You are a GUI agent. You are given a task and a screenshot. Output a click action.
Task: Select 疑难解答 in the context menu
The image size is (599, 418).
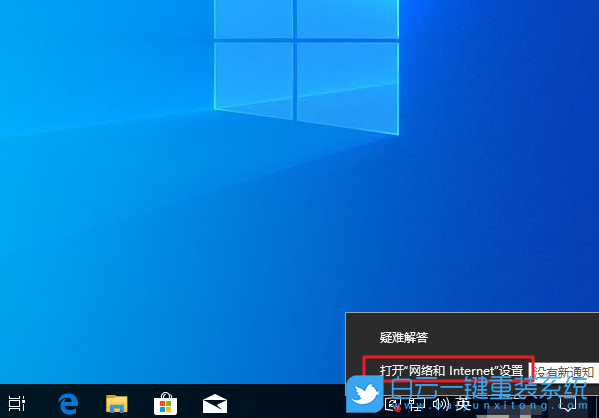point(404,337)
